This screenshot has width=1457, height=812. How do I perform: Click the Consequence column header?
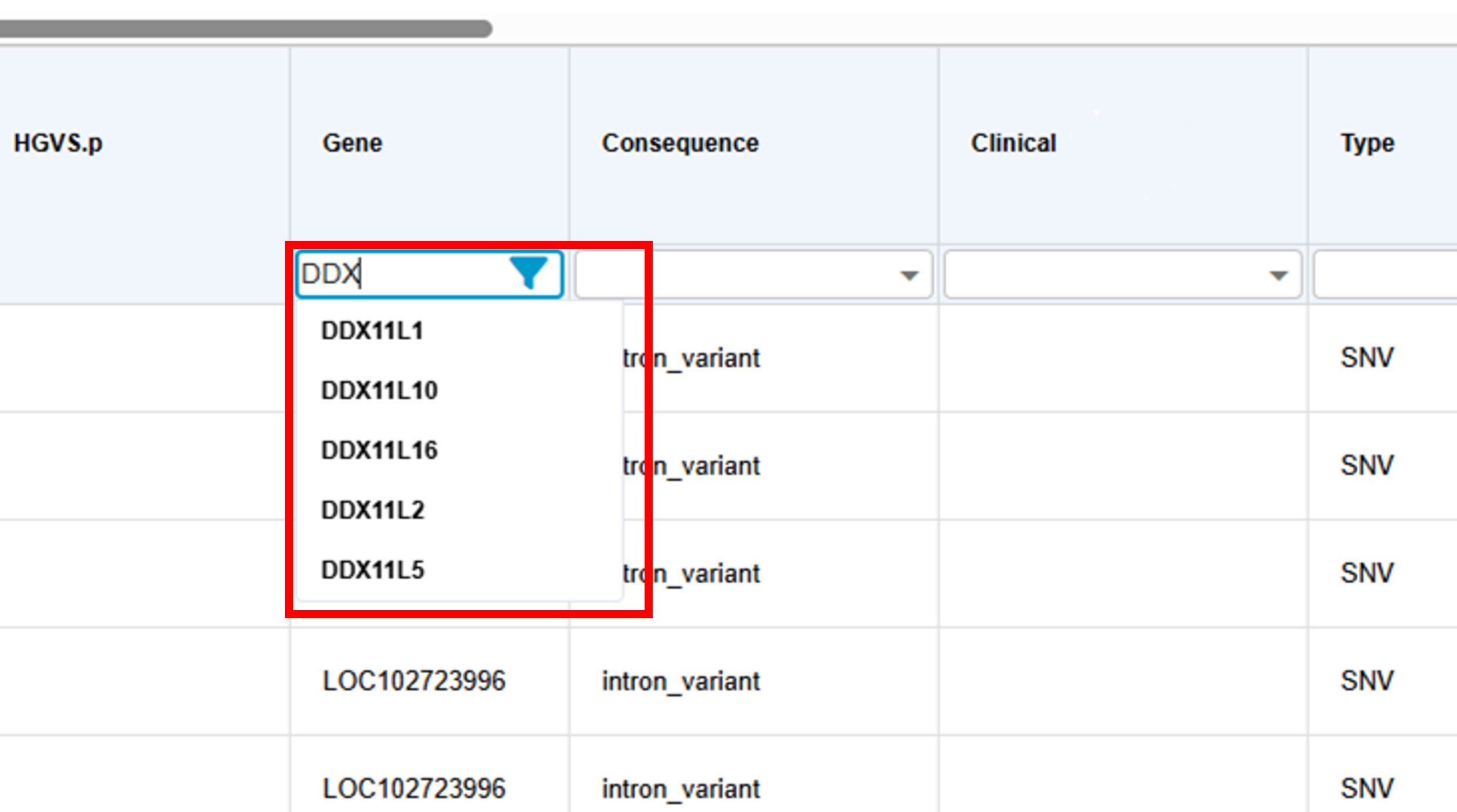click(x=680, y=143)
